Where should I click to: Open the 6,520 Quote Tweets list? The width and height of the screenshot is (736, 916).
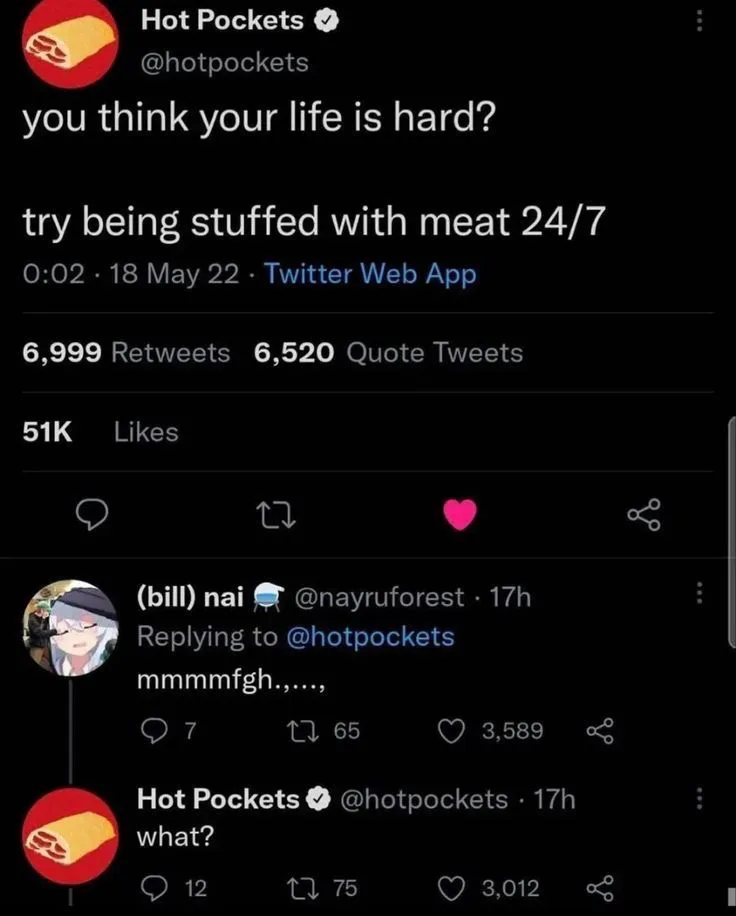388,353
